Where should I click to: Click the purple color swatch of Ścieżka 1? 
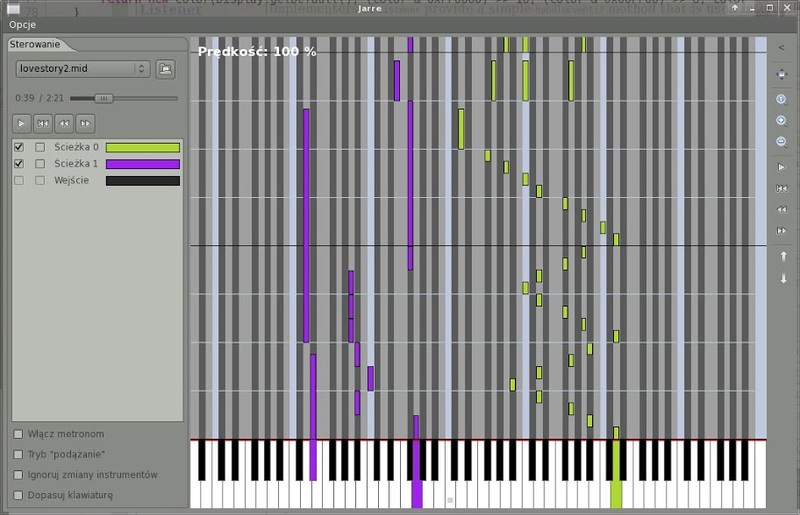(x=143, y=164)
